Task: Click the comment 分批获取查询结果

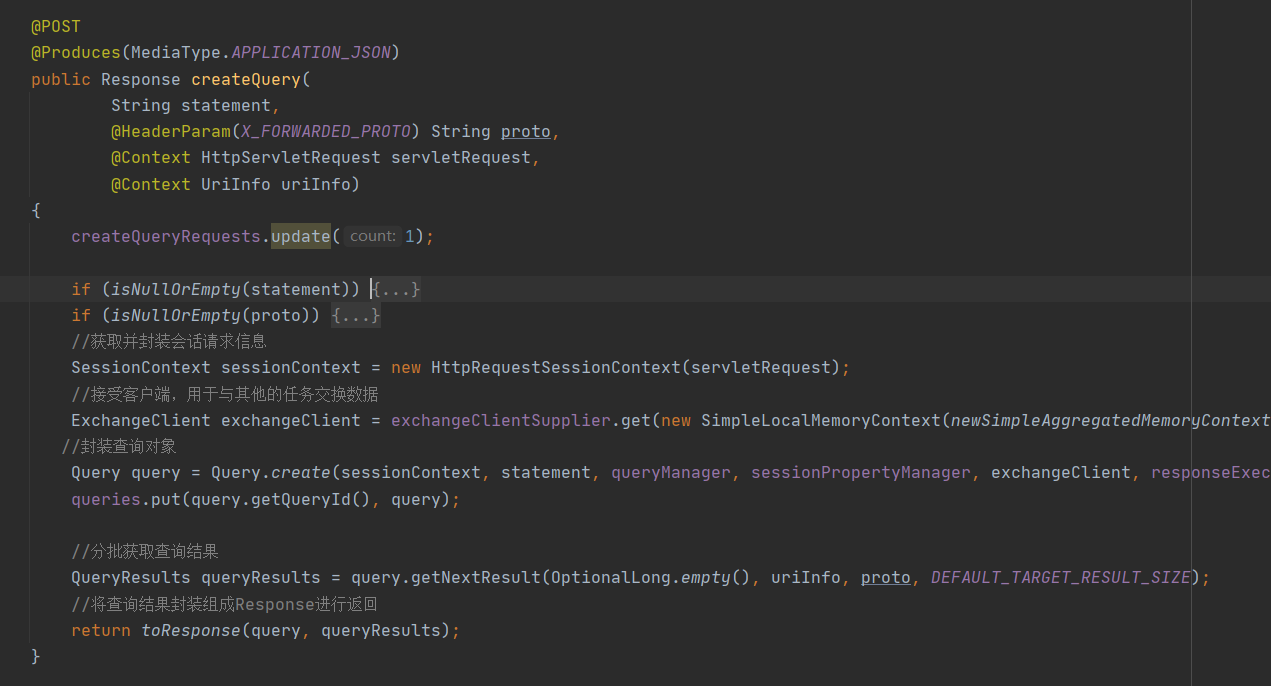Action: tap(145, 552)
